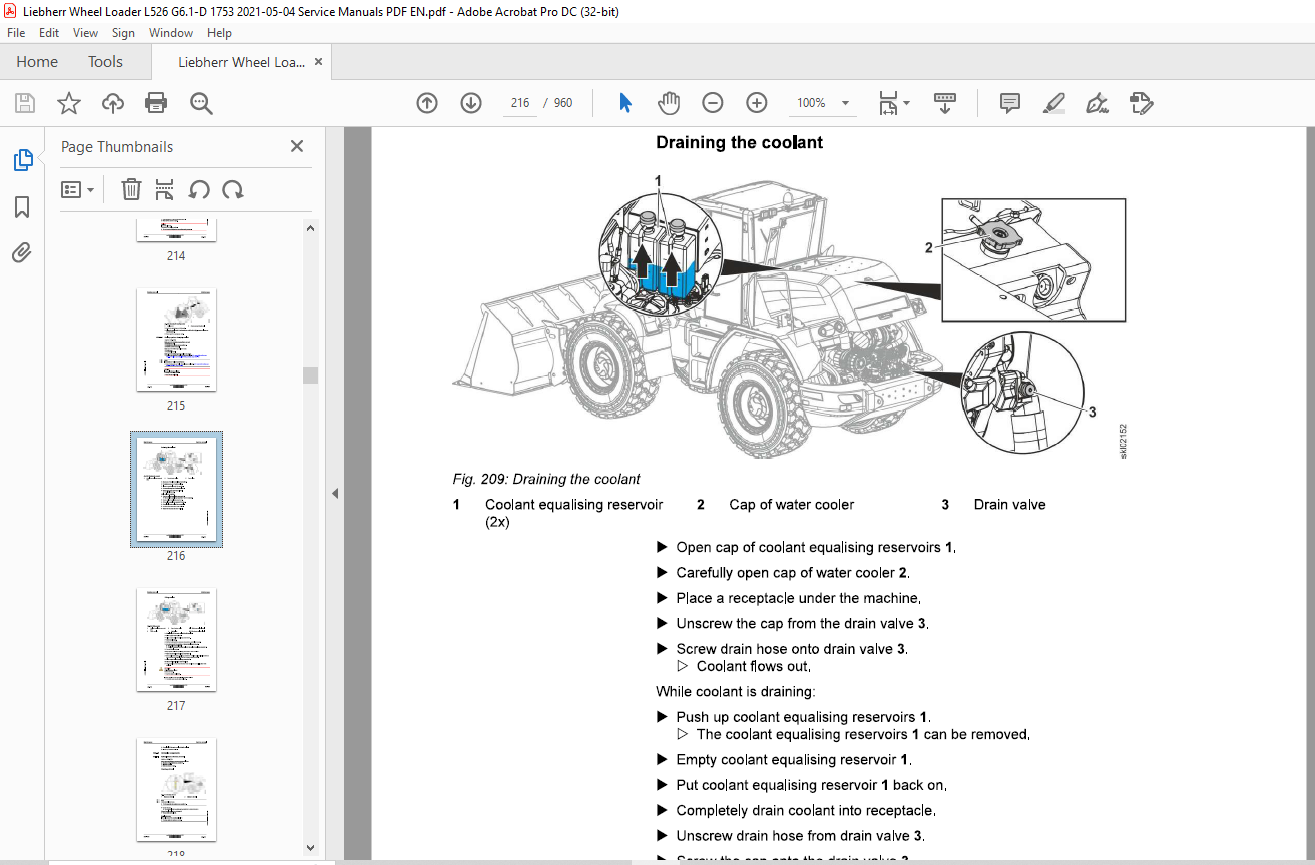Click the 'Drain valve' legend text
Image resolution: width=1315 pixels, height=865 pixels.
1009,505
